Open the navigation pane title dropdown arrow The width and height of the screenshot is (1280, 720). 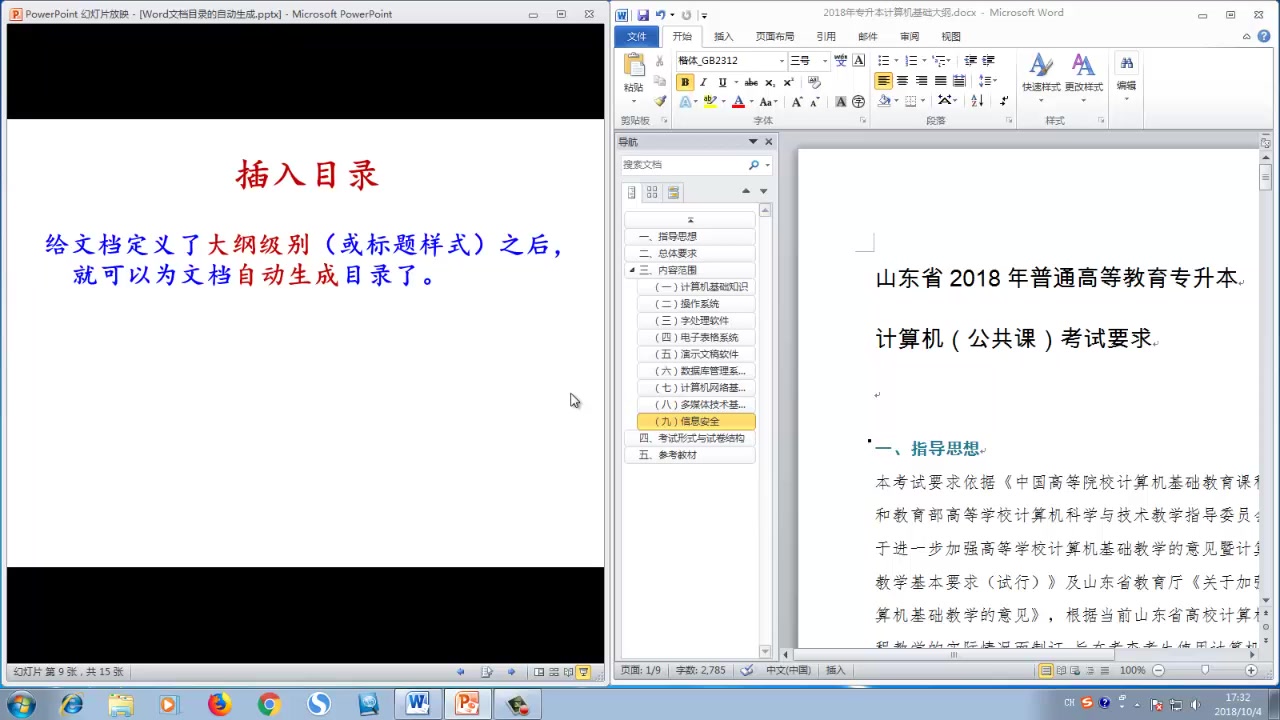753,142
